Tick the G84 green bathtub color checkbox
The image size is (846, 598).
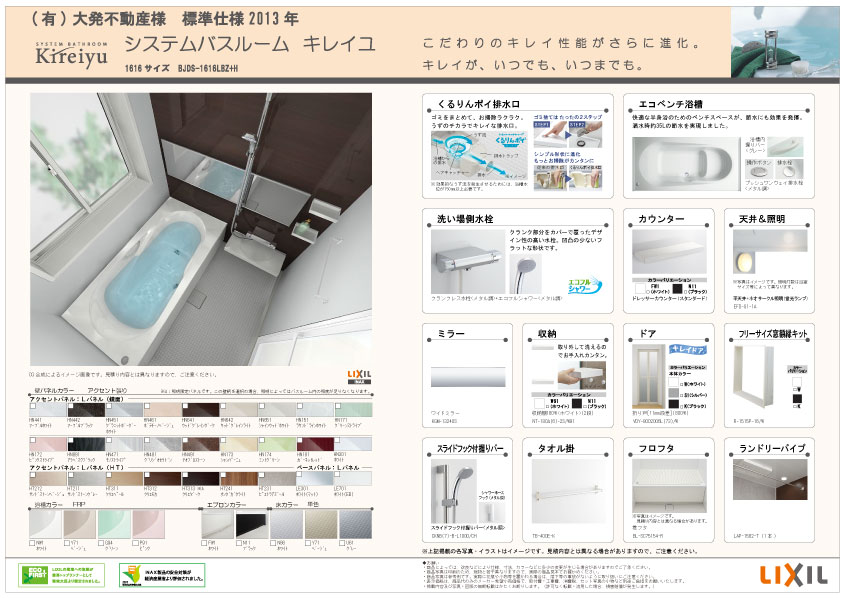101,543
